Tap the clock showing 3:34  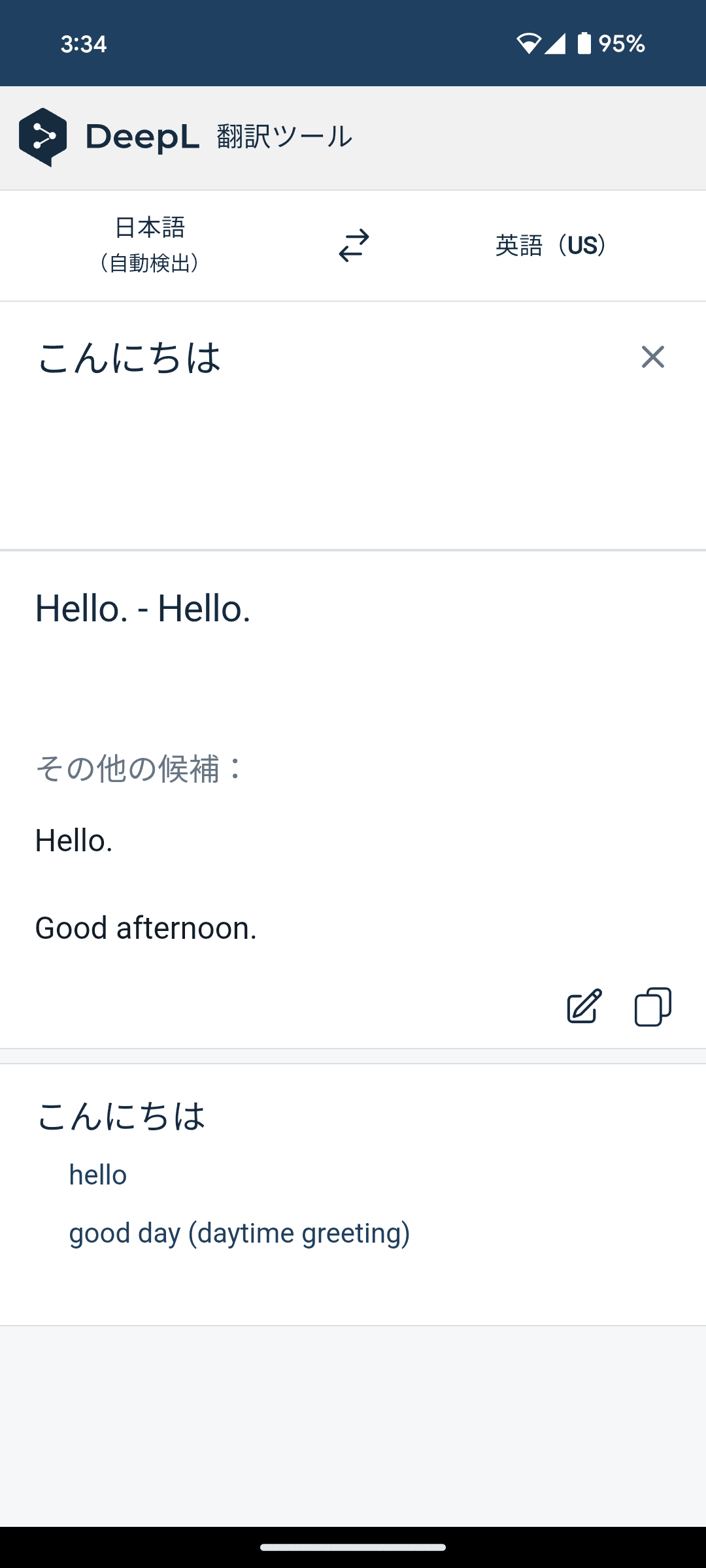pos(84,44)
